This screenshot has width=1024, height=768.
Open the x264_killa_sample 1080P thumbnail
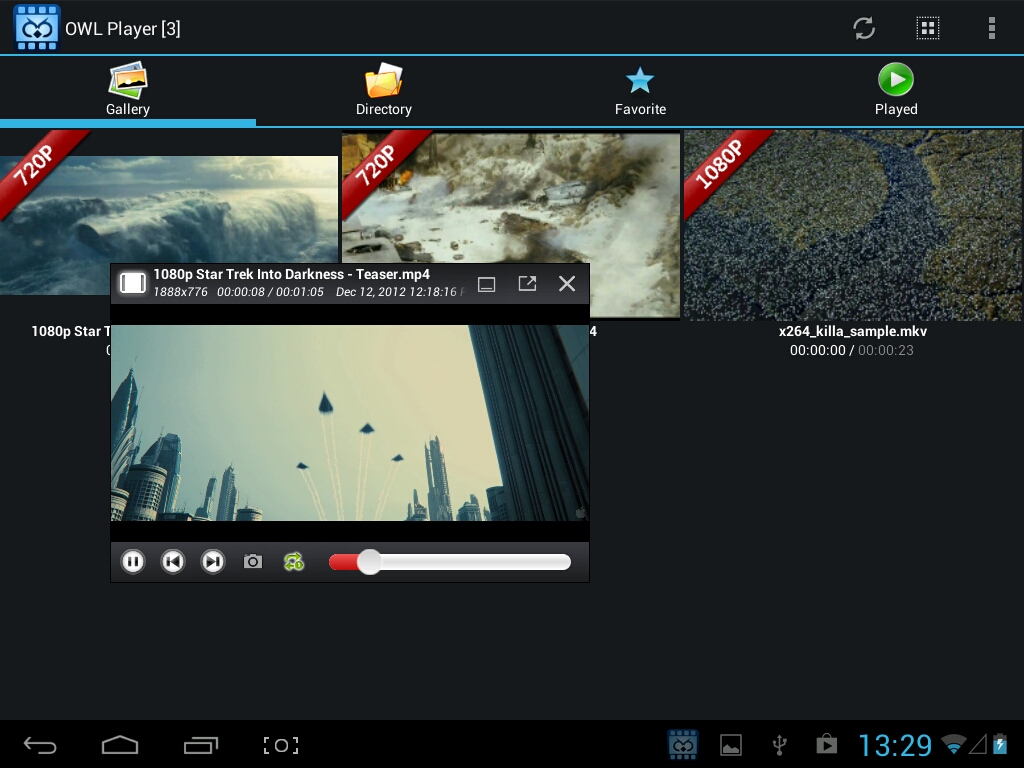[854, 225]
